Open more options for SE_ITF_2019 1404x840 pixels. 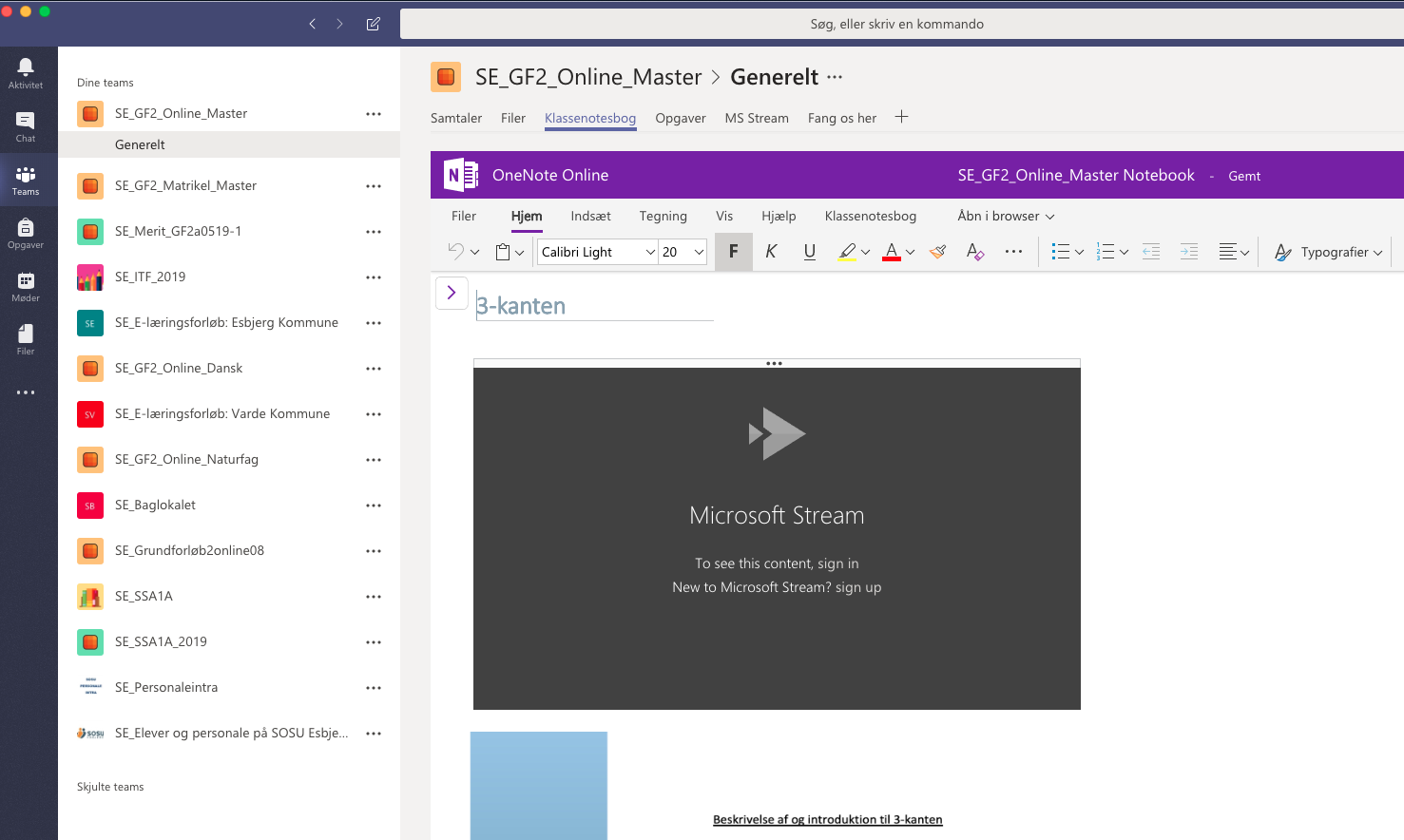374,277
